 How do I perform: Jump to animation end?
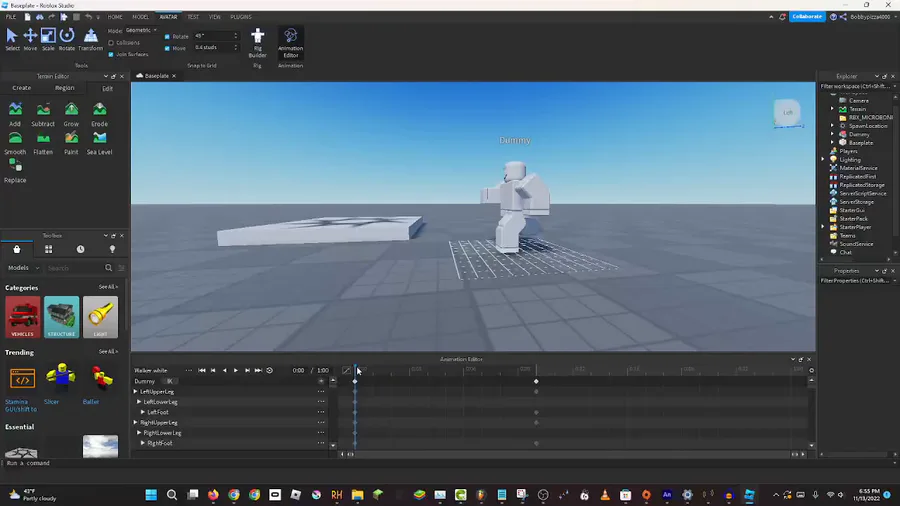[x=258, y=371]
